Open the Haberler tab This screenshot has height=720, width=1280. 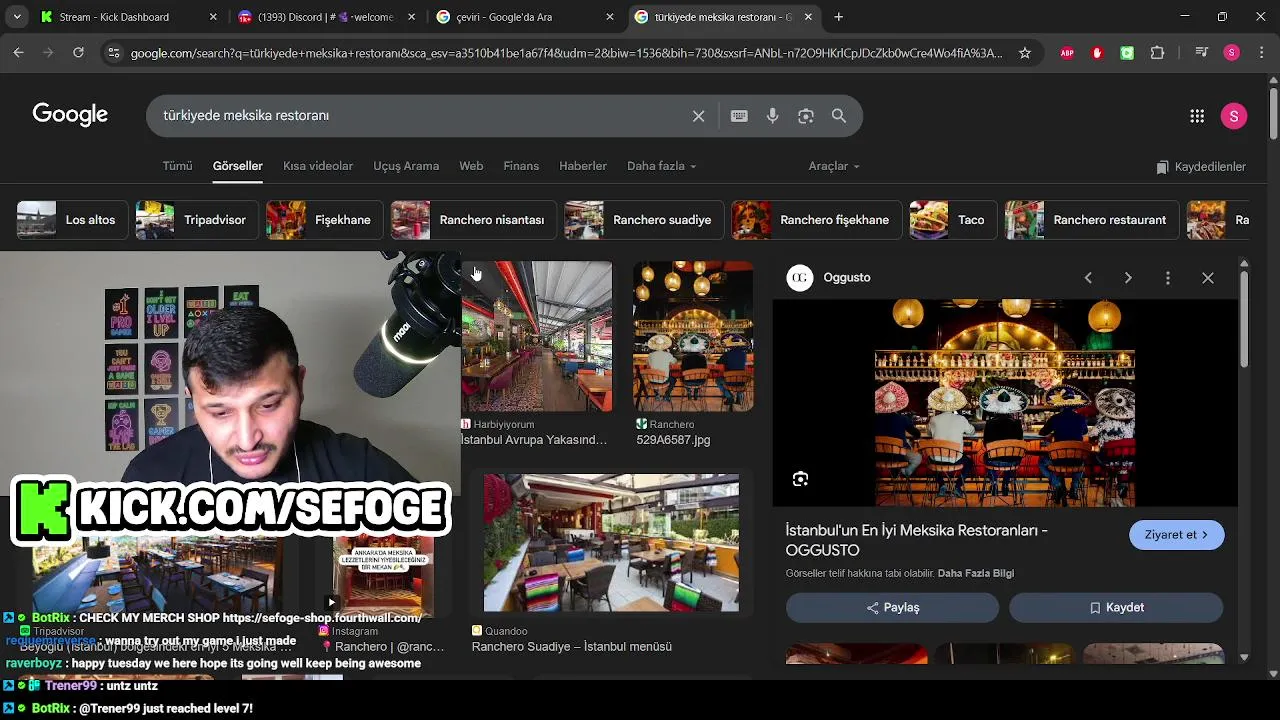583,166
